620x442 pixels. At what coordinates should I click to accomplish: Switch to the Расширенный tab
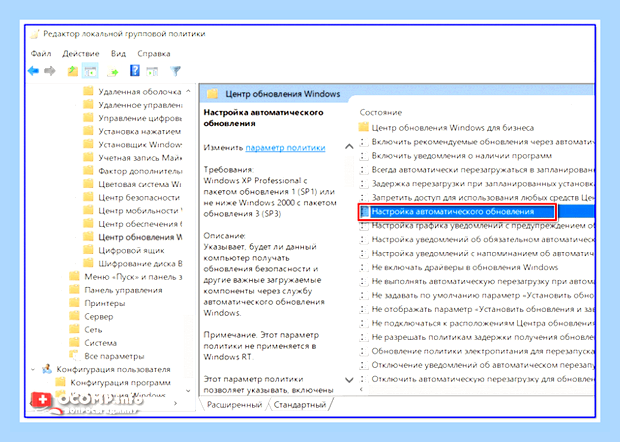tap(234, 405)
